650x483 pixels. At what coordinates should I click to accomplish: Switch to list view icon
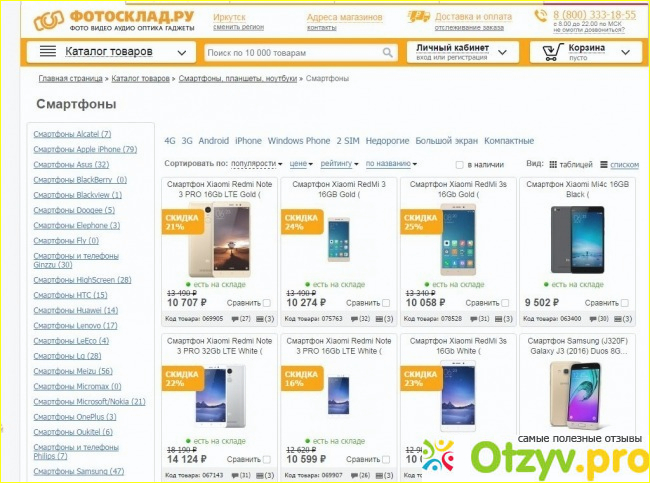(x=604, y=165)
